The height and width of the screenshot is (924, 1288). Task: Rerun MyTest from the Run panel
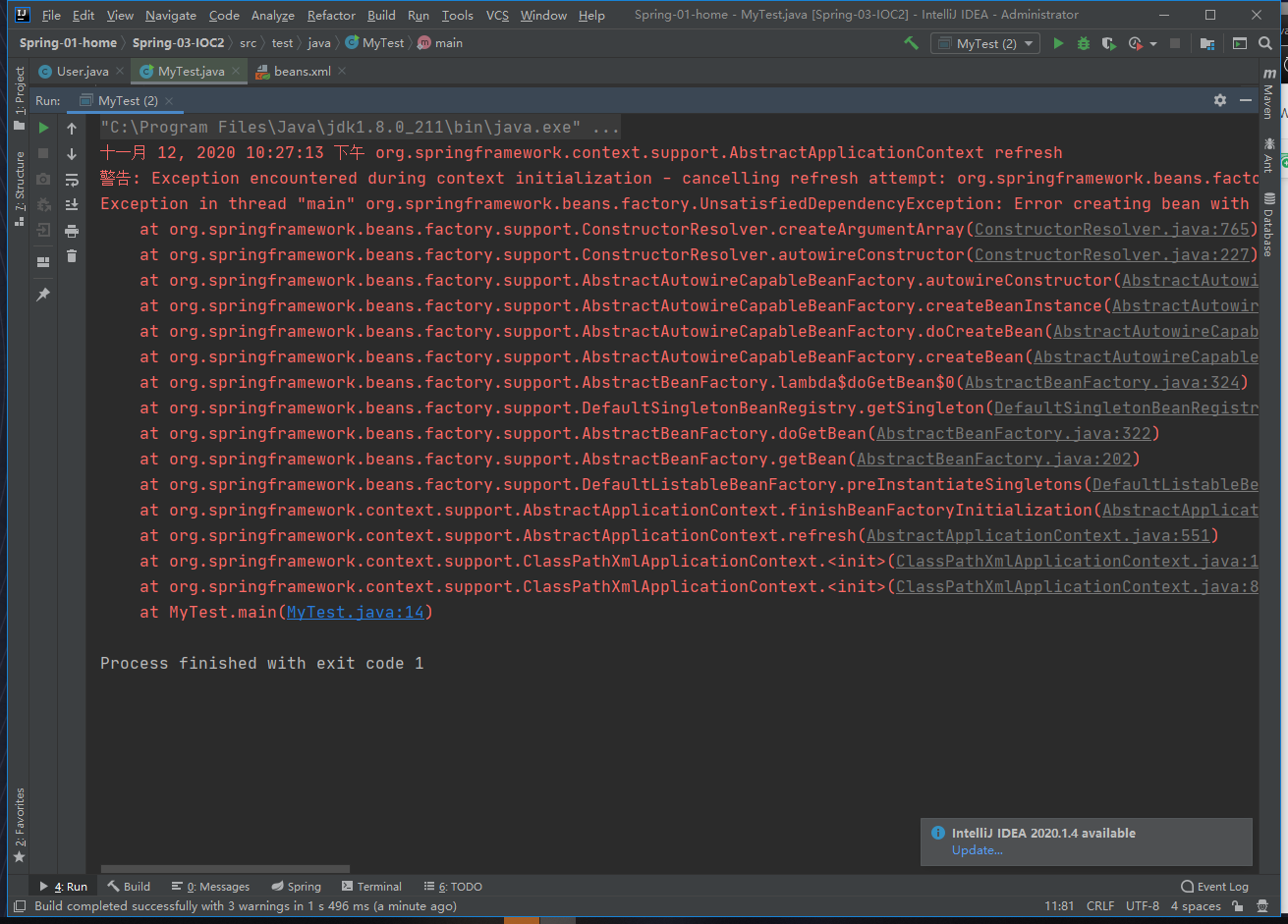click(43, 128)
